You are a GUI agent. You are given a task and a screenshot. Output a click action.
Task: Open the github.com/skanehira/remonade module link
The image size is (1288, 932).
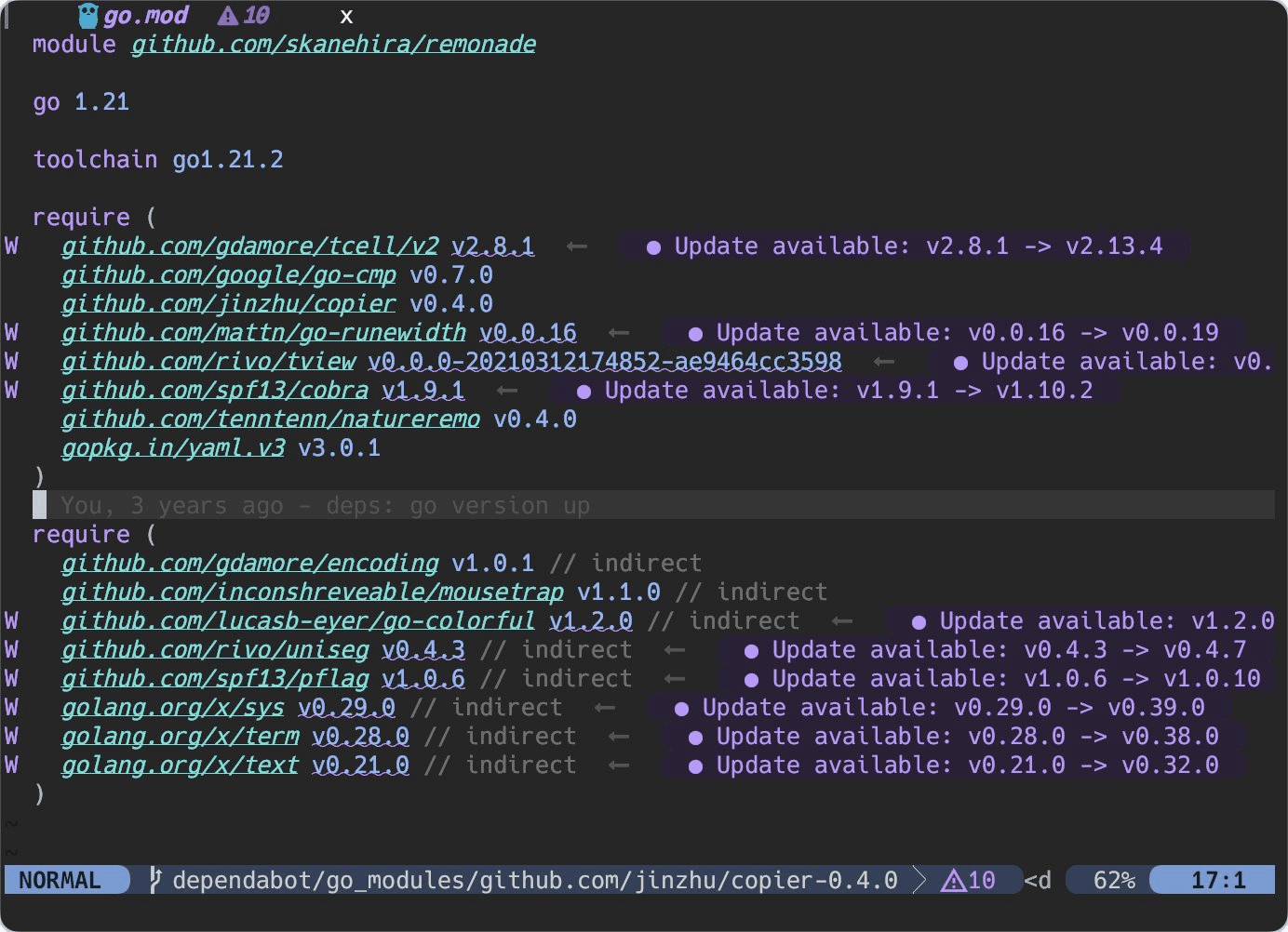(333, 44)
